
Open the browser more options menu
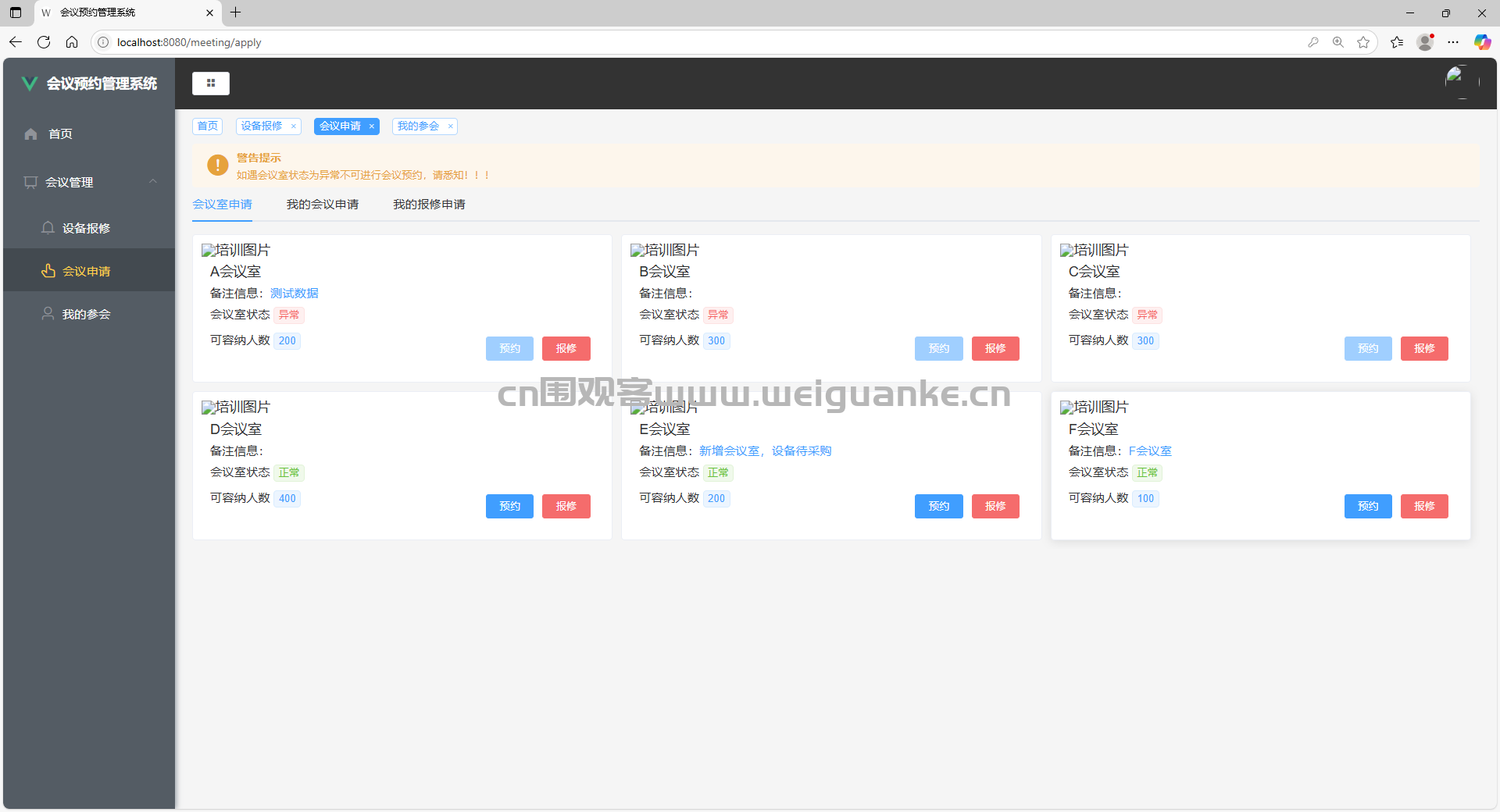pyautogui.click(x=1454, y=42)
